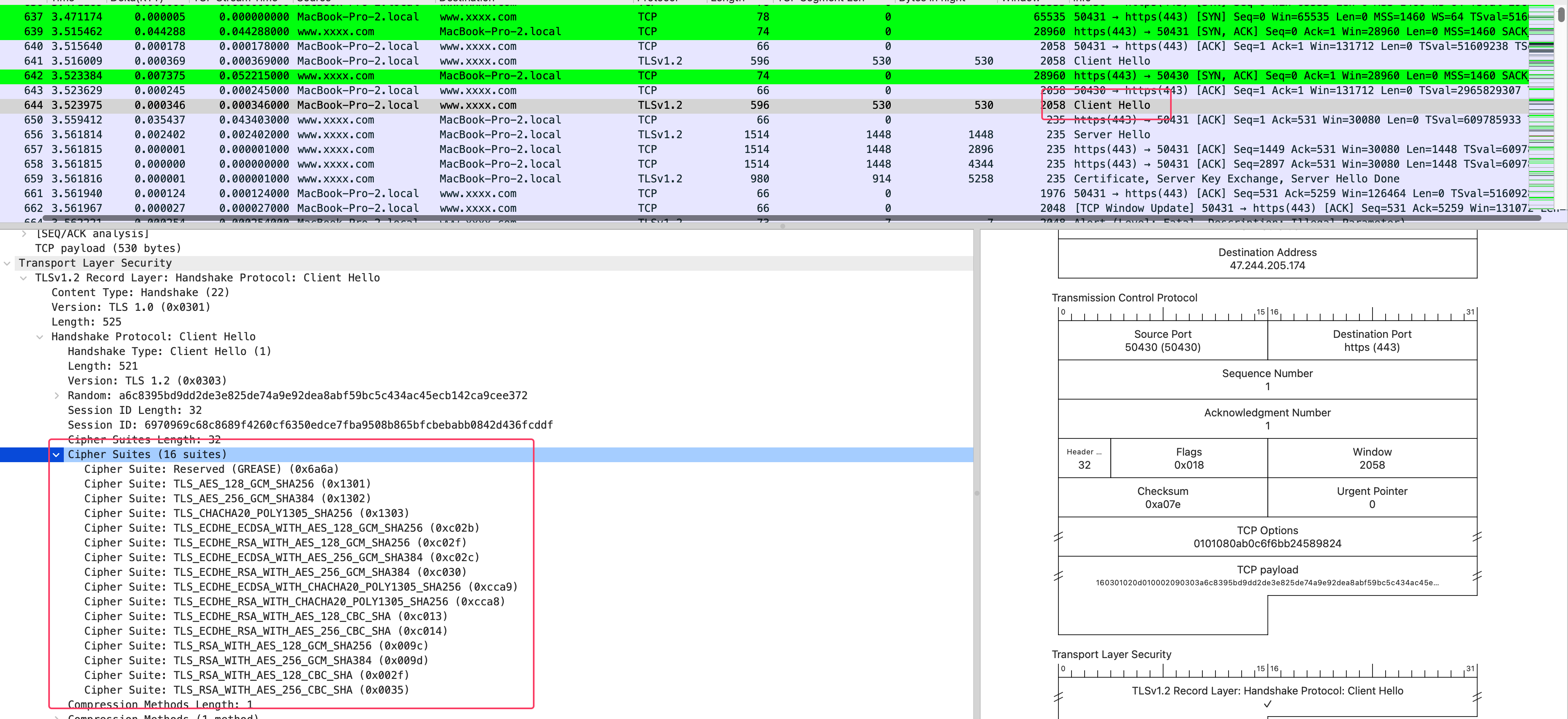This screenshot has height=719, width=1568.
Task: Collapse the TLSv1.2 Record Layer chevron
Action: [x=24, y=278]
